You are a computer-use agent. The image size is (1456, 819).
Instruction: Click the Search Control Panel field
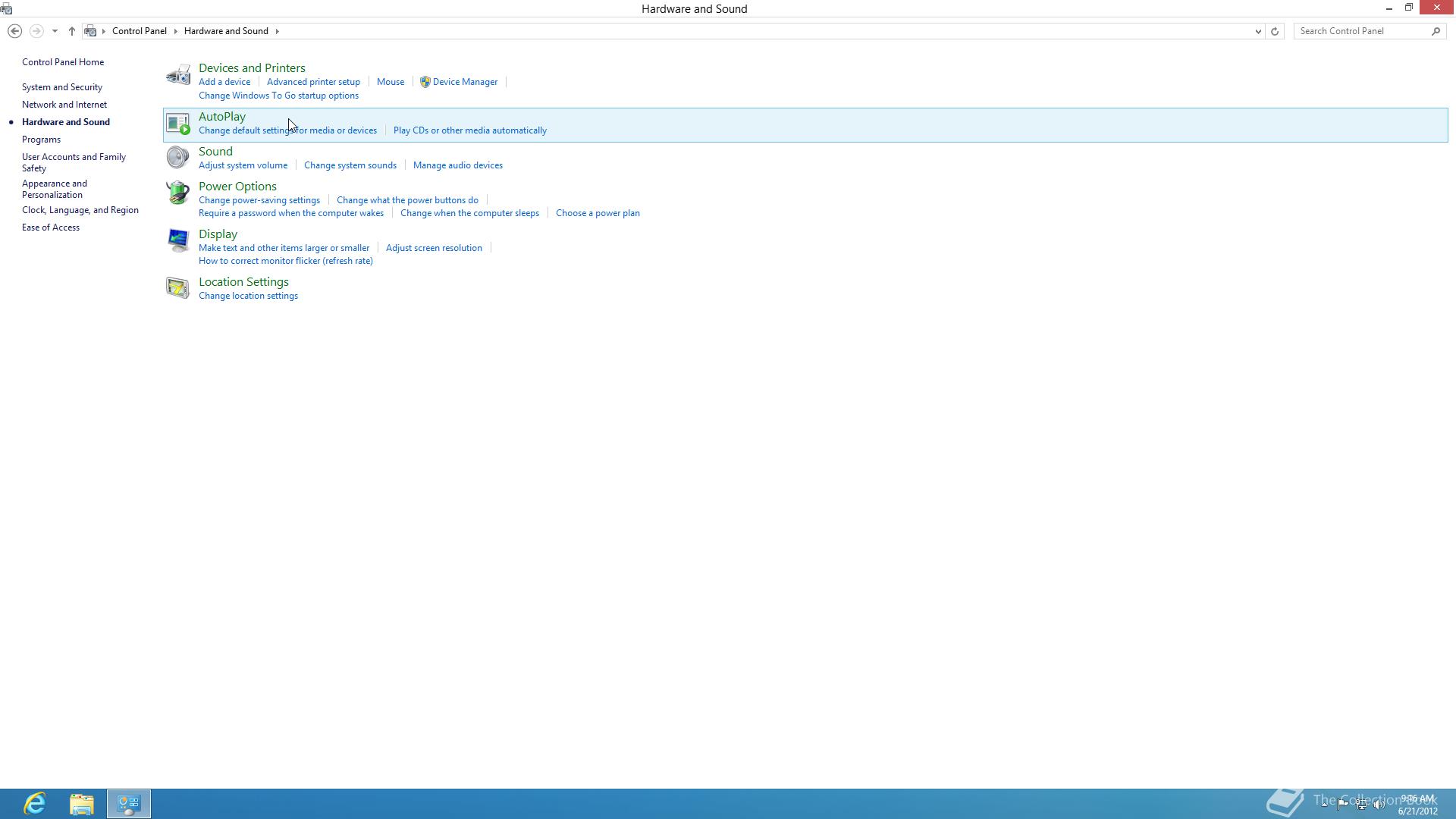click(x=1361, y=31)
